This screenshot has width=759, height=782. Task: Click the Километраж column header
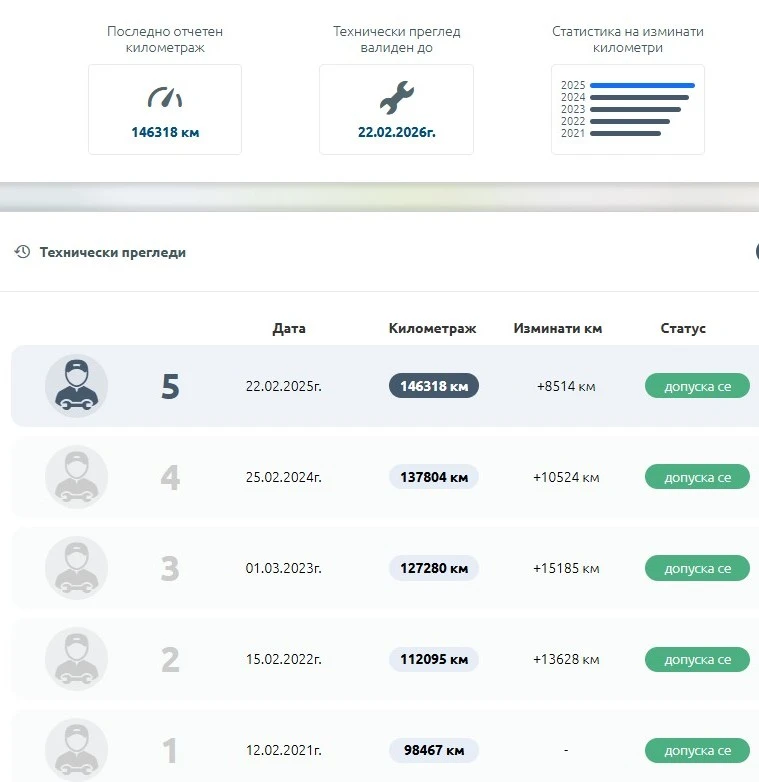[x=432, y=328]
